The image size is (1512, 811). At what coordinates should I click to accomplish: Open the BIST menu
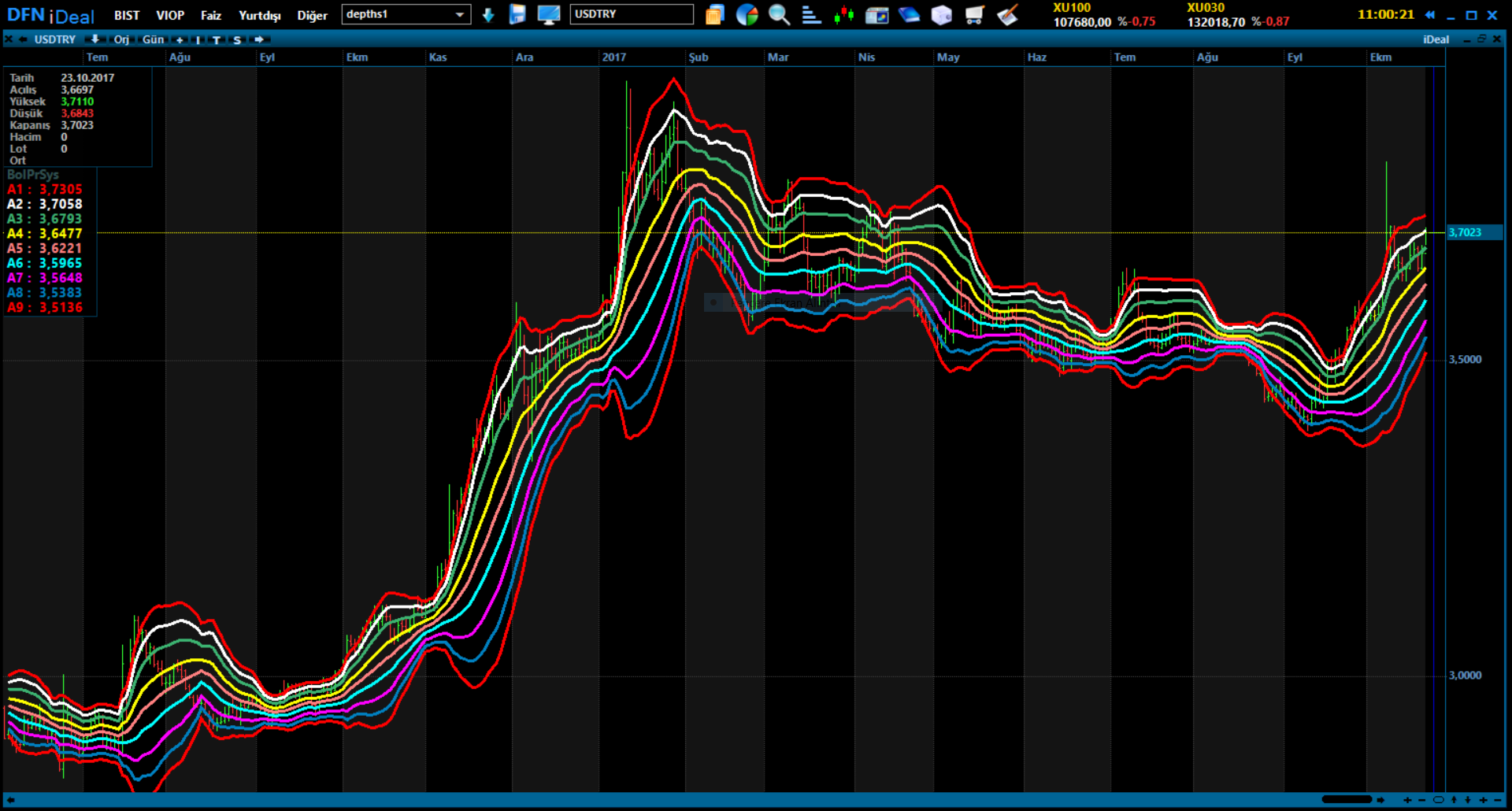[x=127, y=15]
